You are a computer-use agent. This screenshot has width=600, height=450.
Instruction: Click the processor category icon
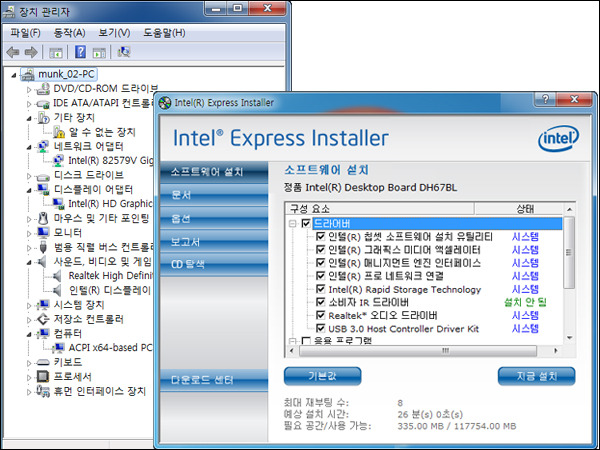(x=43, y=377)
